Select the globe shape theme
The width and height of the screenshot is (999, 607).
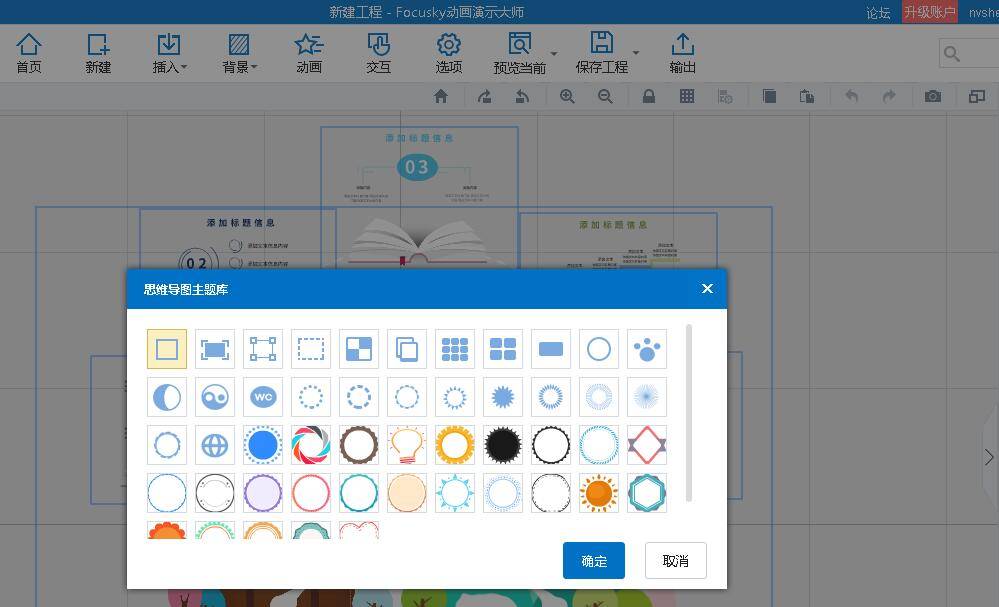pyautogui.click(x=215, y=445)
